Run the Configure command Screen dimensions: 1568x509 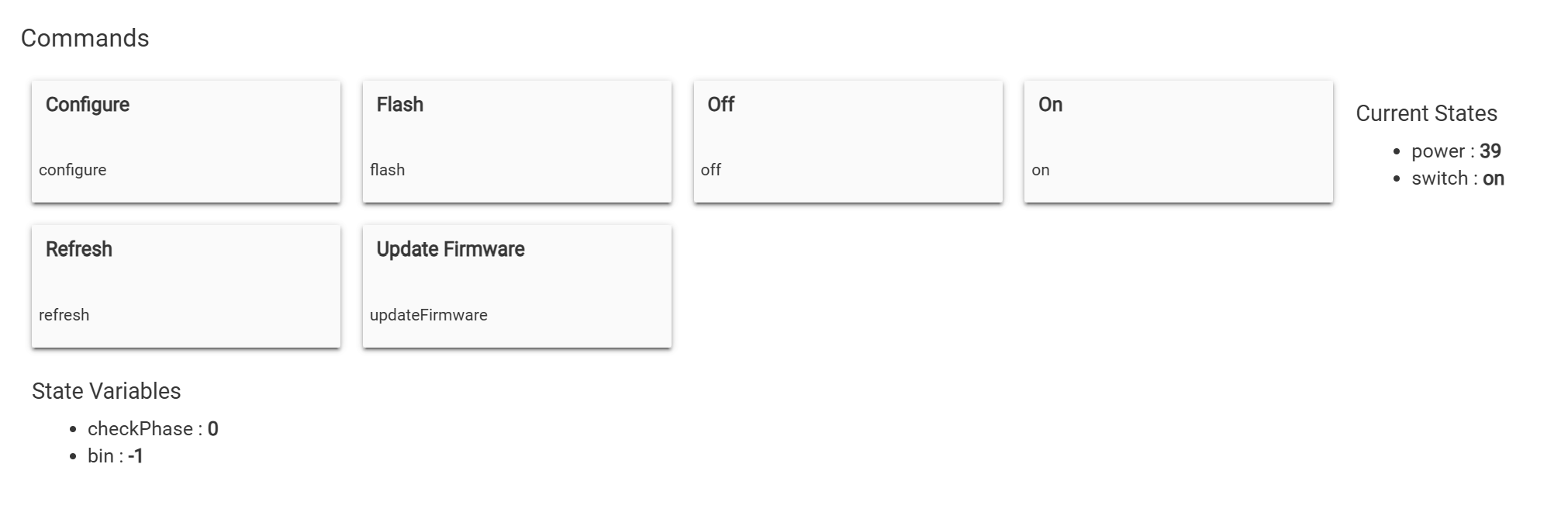[x=185, y=140]
